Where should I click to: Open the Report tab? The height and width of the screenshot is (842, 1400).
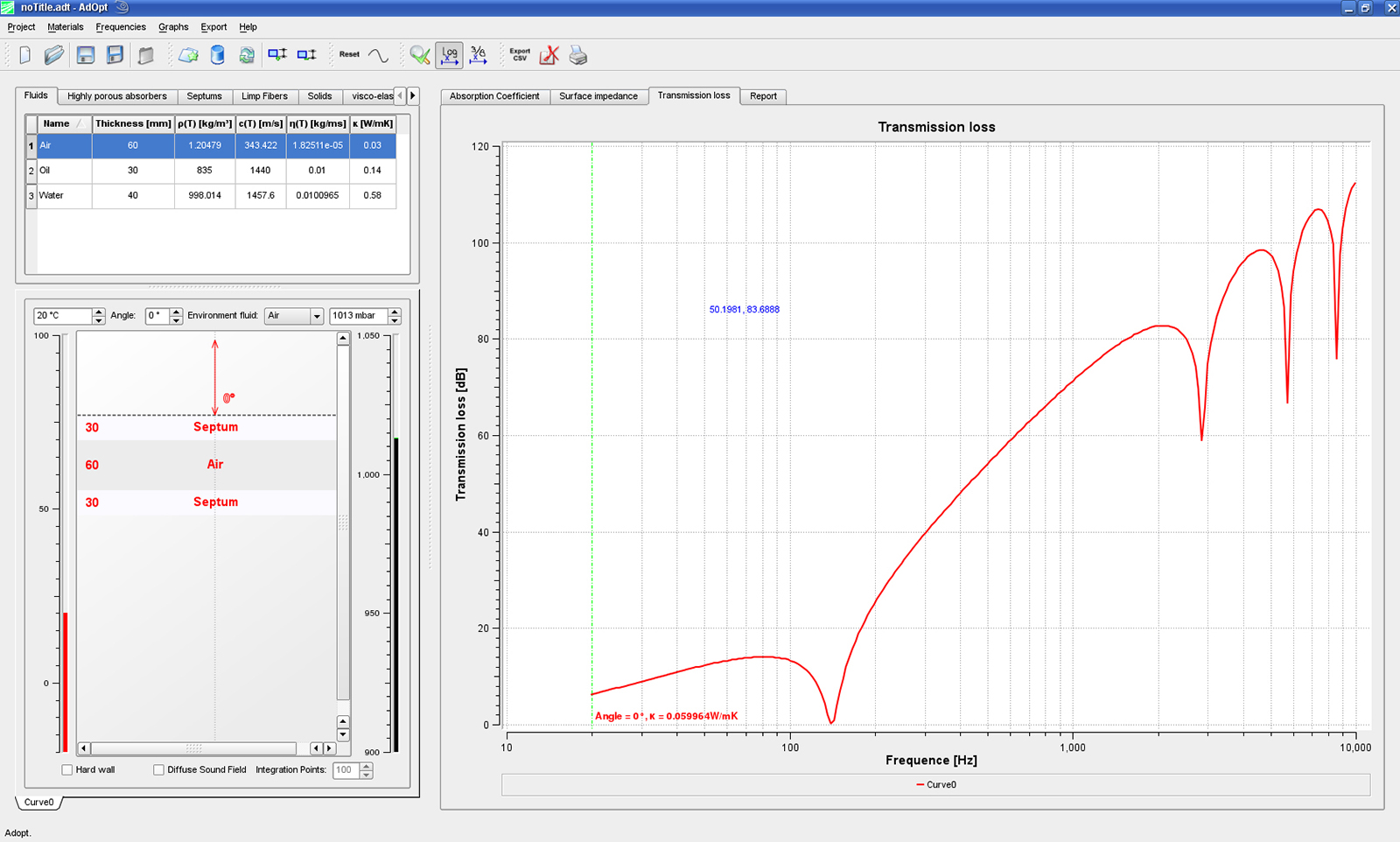pyautogui.click(x=763, y=96)
